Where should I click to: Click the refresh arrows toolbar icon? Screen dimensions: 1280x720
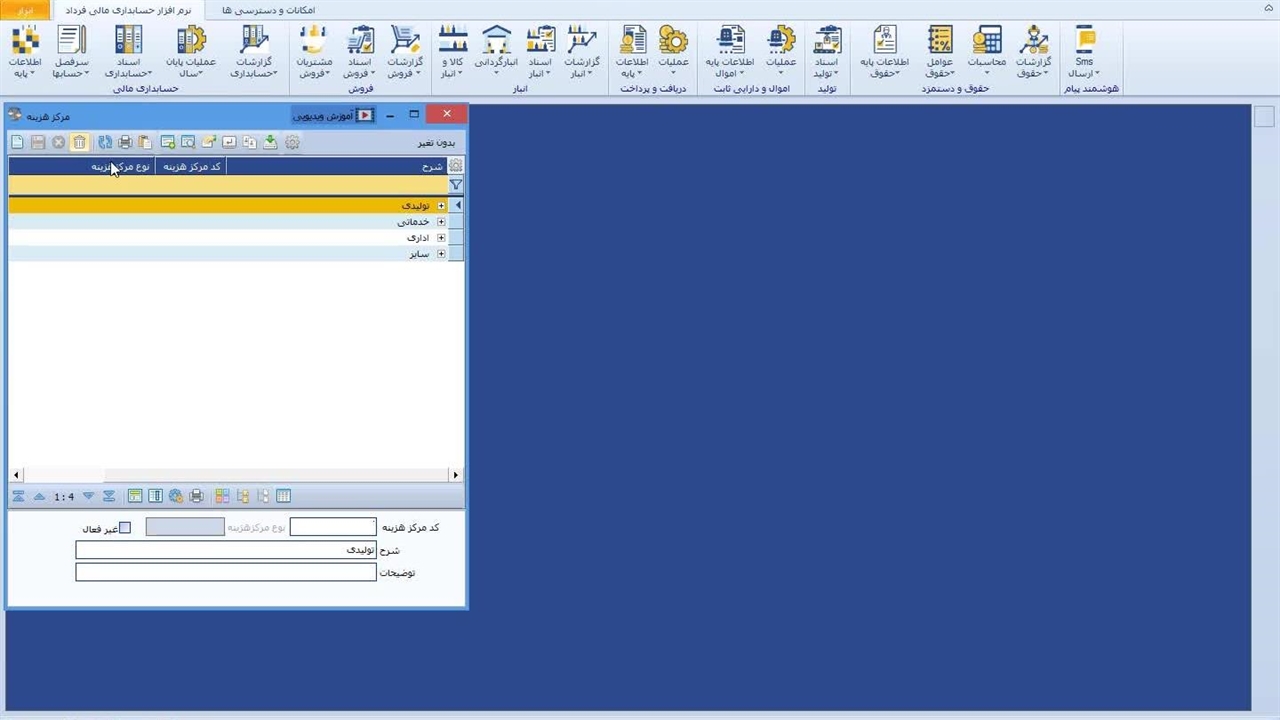(105, 143)
